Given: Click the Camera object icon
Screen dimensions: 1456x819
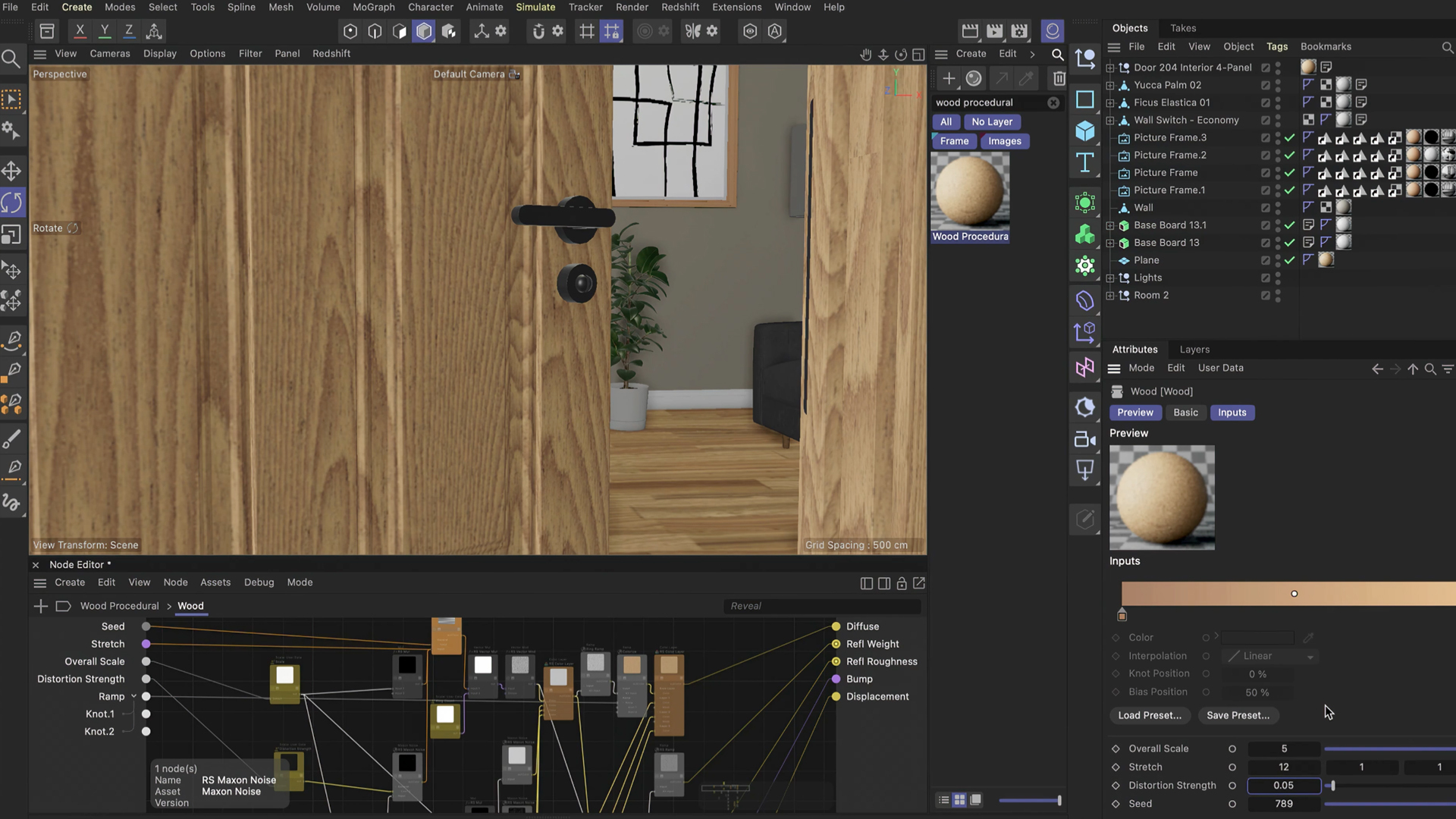Looking at the screenshot, I should pyautogui.click(x=1085, y=439).
